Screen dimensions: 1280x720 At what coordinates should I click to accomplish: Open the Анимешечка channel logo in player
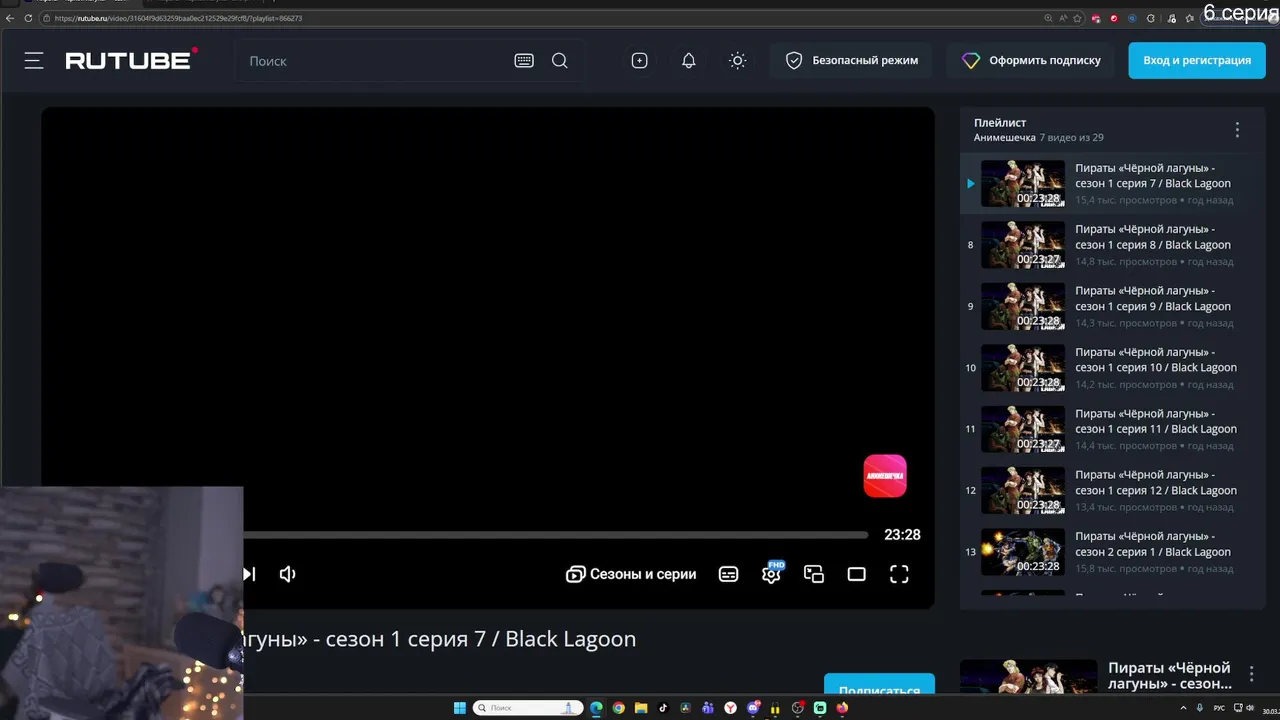[885, 476]
